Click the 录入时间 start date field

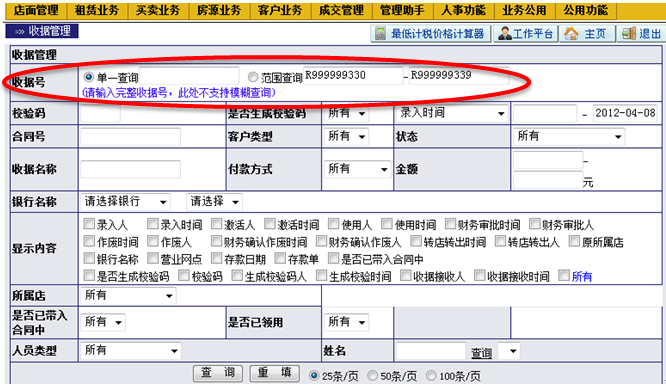point(545,113)
